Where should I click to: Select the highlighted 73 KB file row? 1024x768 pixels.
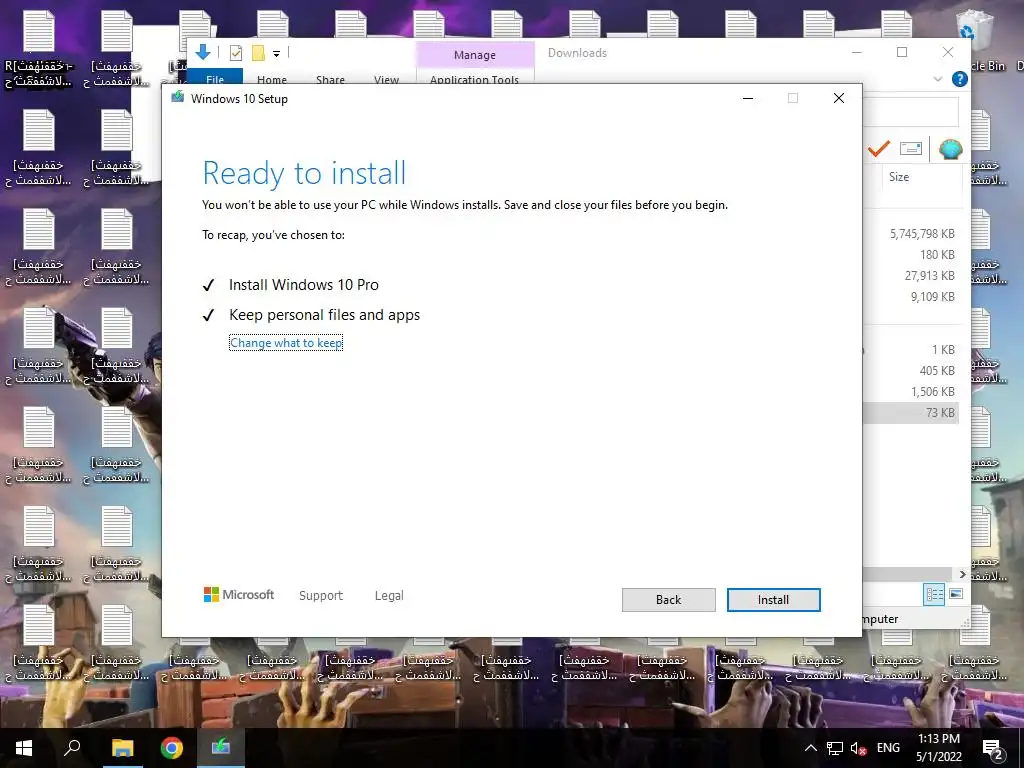click(x=911, y=412)
